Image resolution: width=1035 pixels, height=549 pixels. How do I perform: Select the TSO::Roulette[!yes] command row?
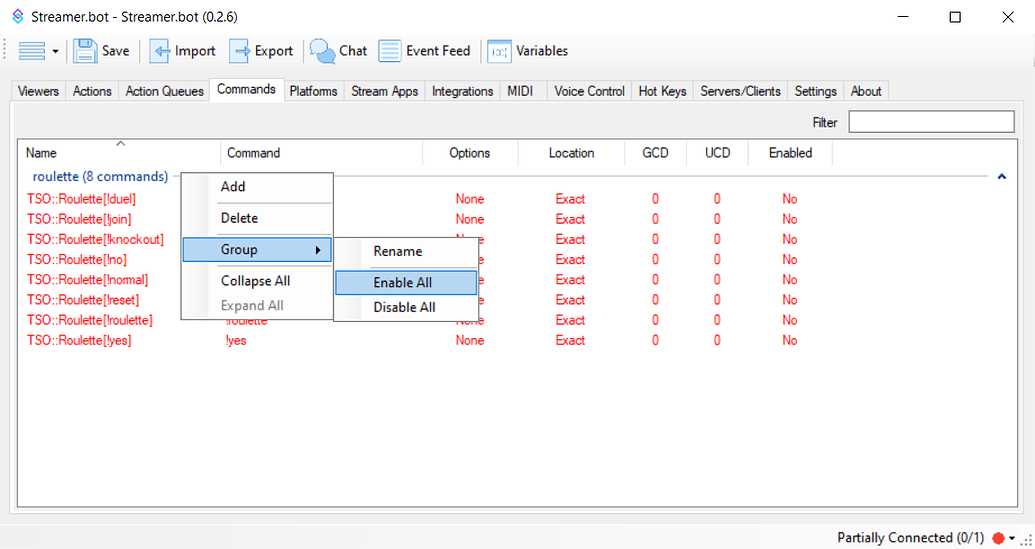click(79, 340)
